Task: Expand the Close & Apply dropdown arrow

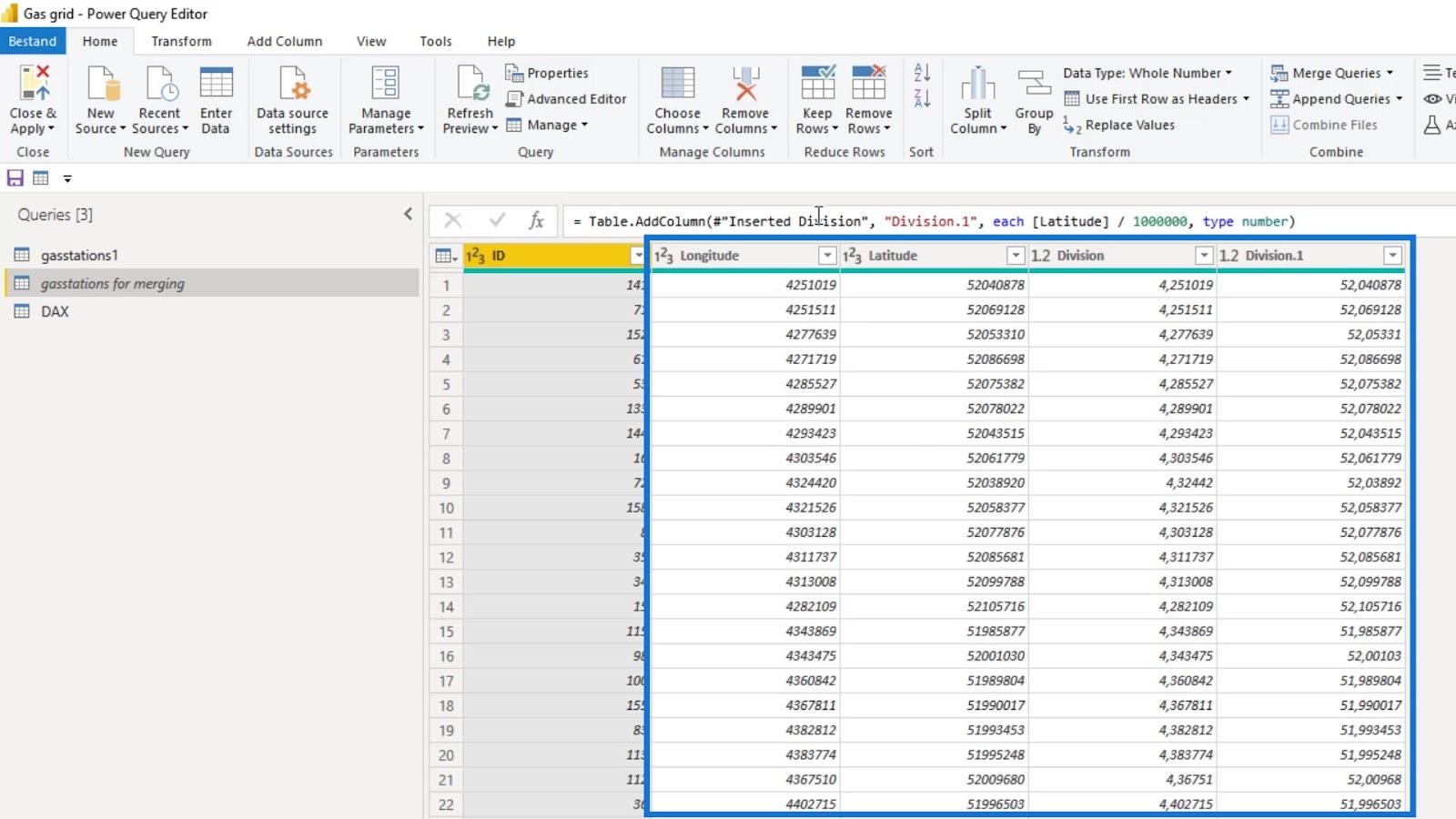Action: 51,129
